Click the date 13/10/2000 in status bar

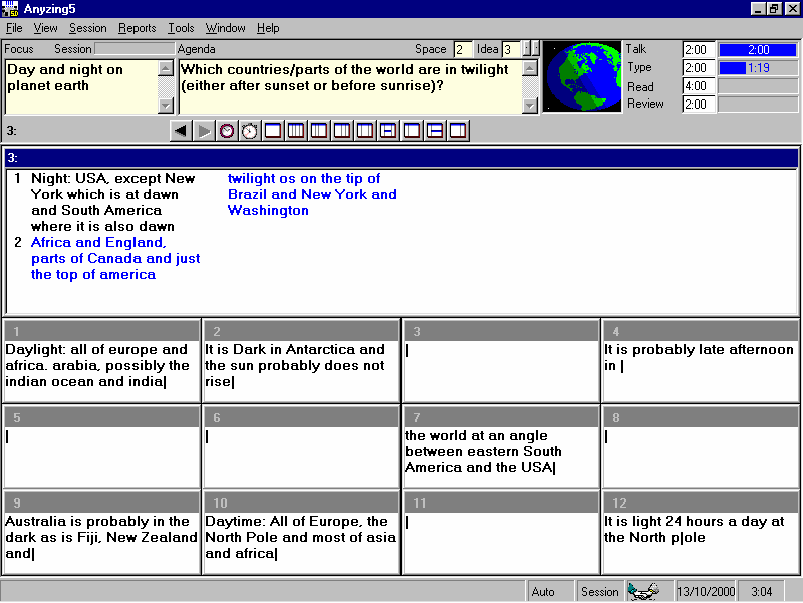706,592
